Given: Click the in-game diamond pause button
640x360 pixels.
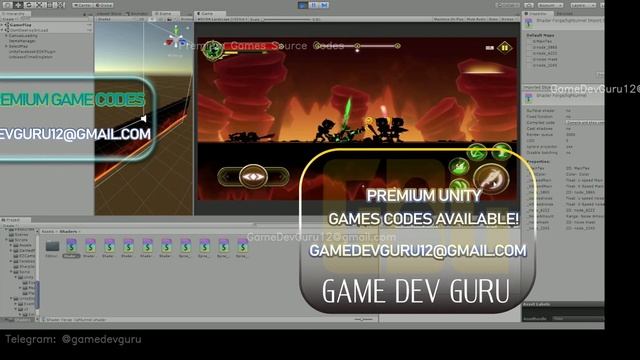Looking at the screenshot, I should pyautogui.click(x=505, y=48).
